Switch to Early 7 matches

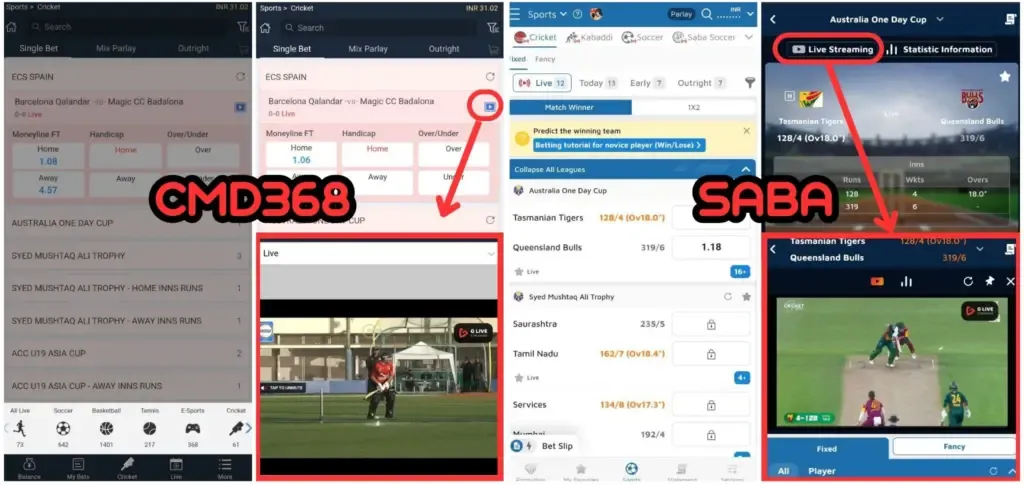647,83
